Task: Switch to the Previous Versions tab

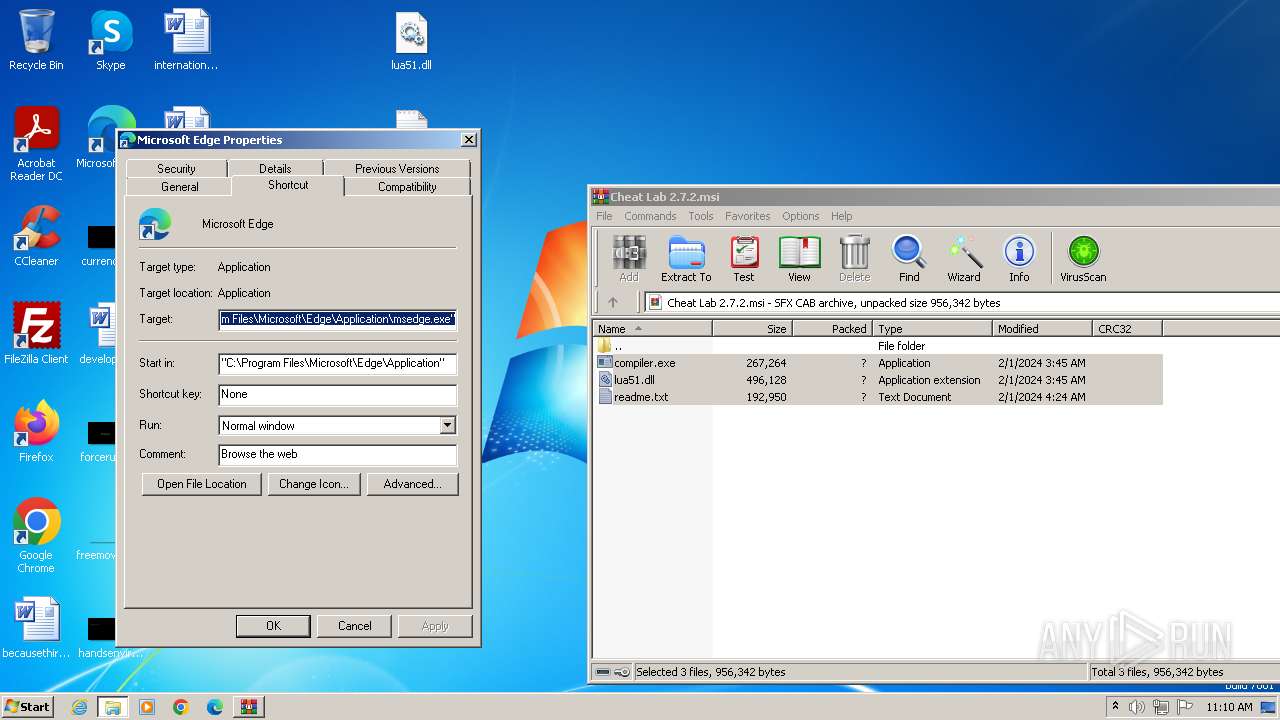Action: click(397, 168)
